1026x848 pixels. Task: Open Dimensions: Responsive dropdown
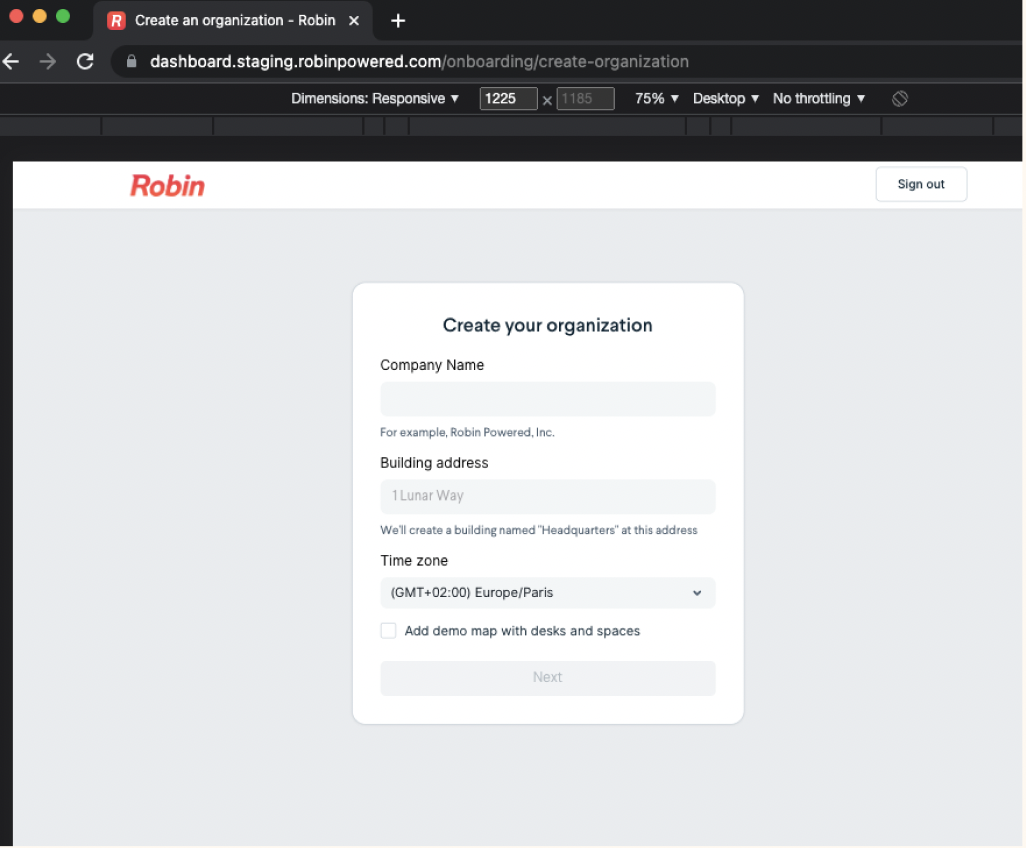point(374,99)
